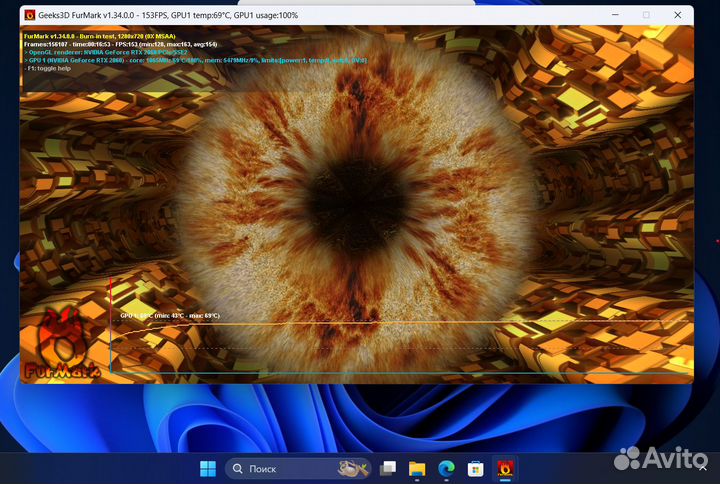Click the FurMark icon in title bar

click(30, 15)
